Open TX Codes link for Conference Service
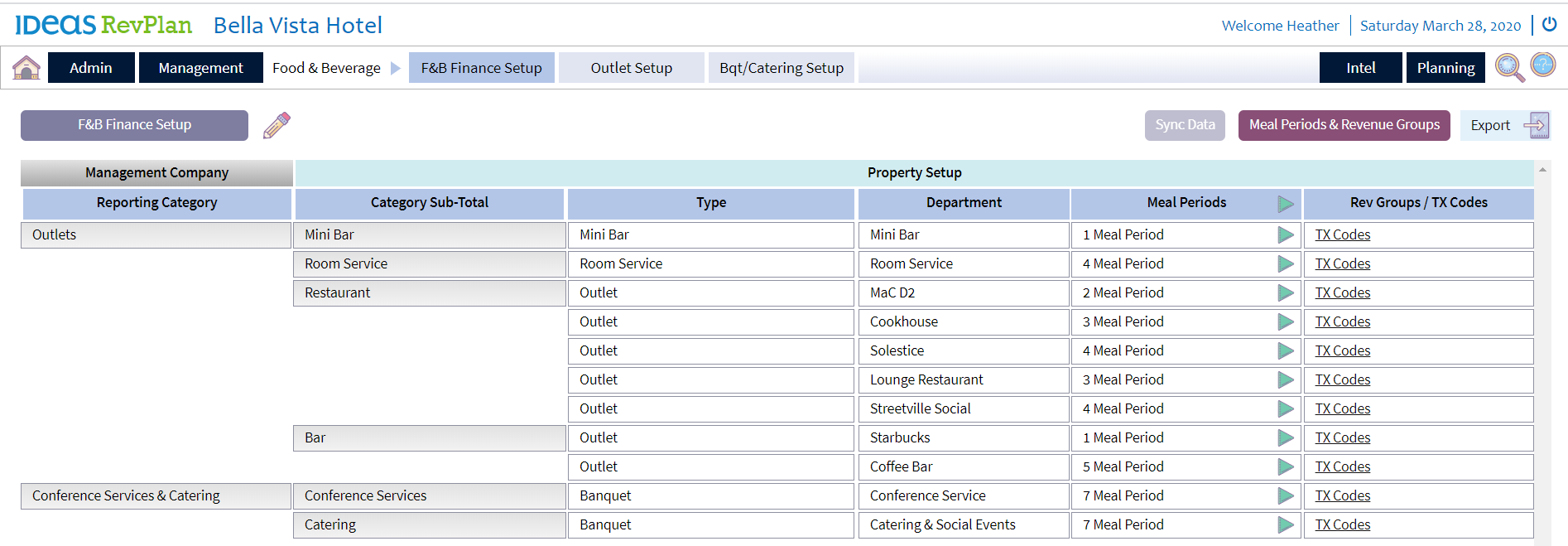The image size is (1568, 546). 1342,496
